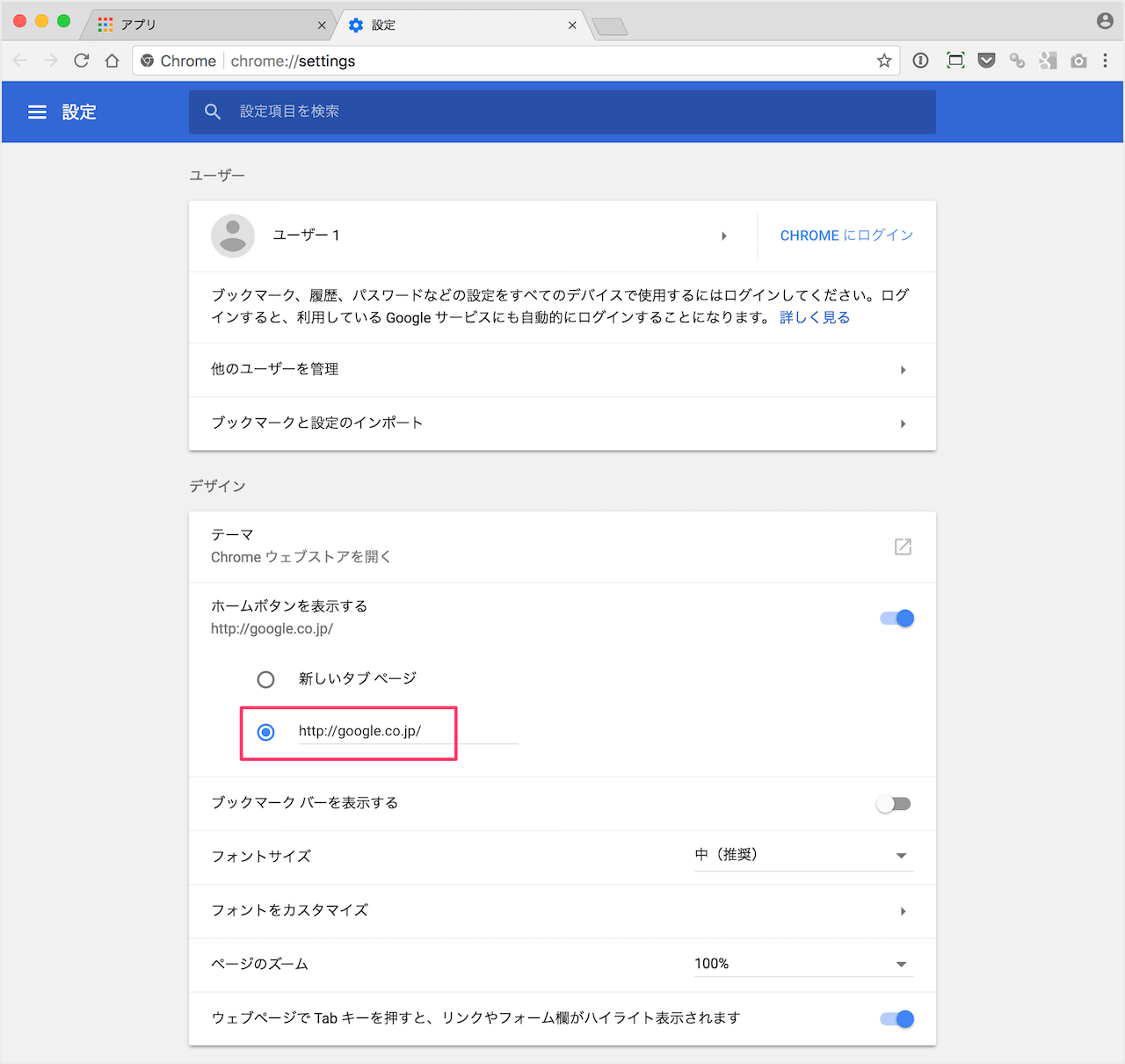The width and height of the screenshot is (1125, 1064).
Task: Open the 1Password extension icon
Action: (921, 61)
